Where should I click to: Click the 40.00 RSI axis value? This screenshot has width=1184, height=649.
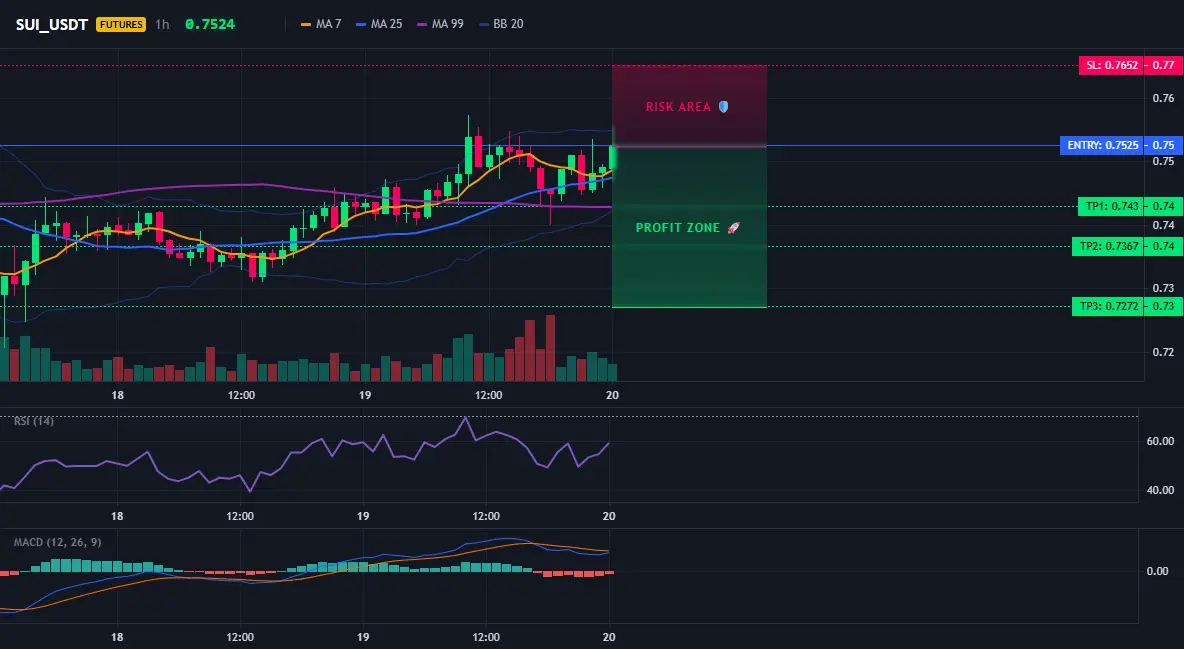1160,490
